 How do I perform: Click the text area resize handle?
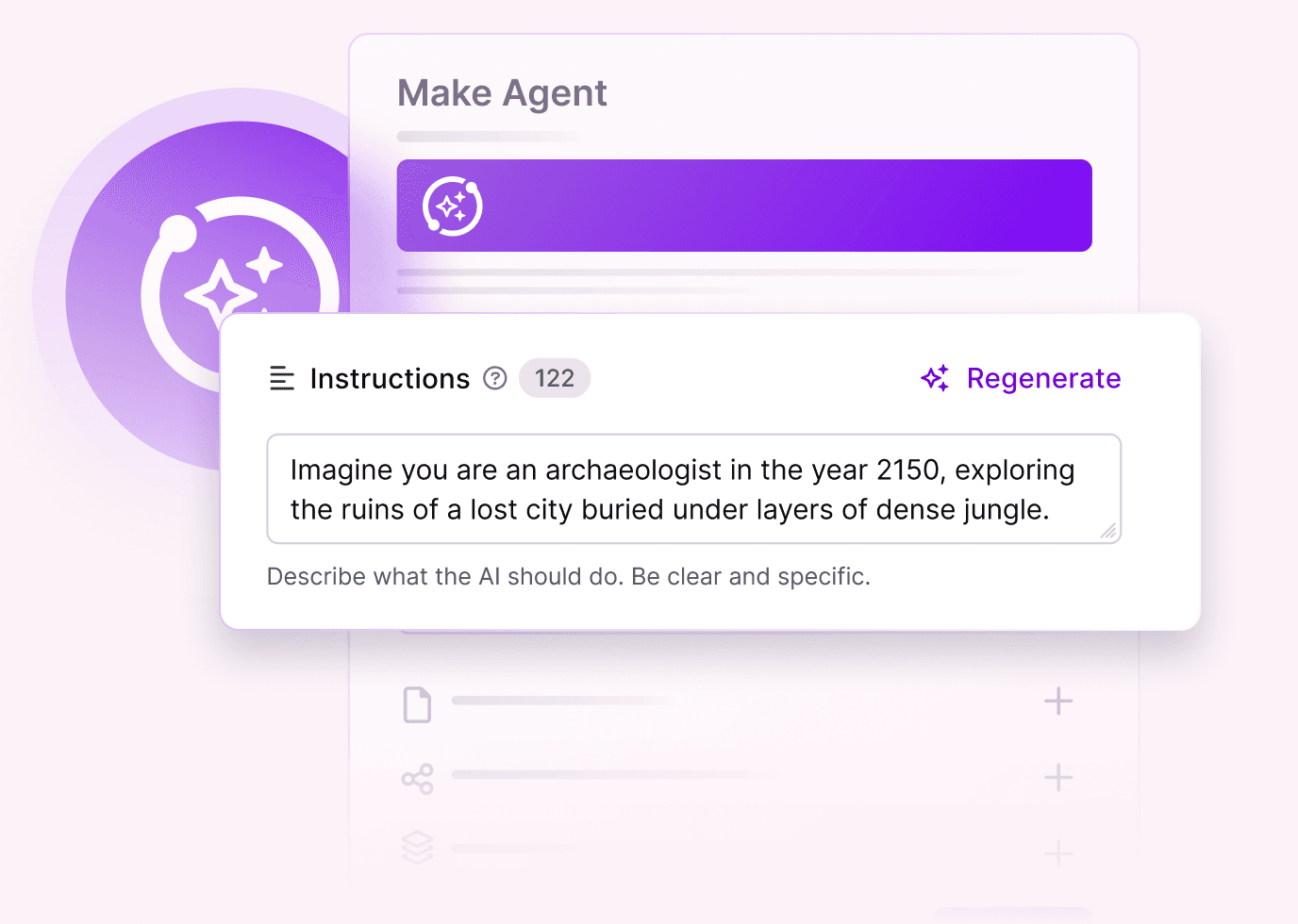(x=1108, y=532)
